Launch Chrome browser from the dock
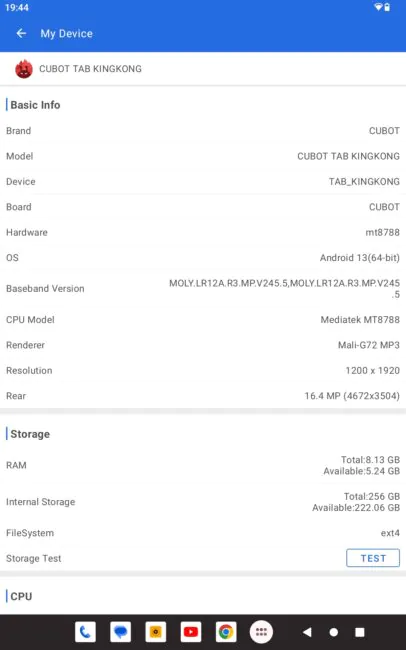 pyautogui.click(x=226, y=632)
